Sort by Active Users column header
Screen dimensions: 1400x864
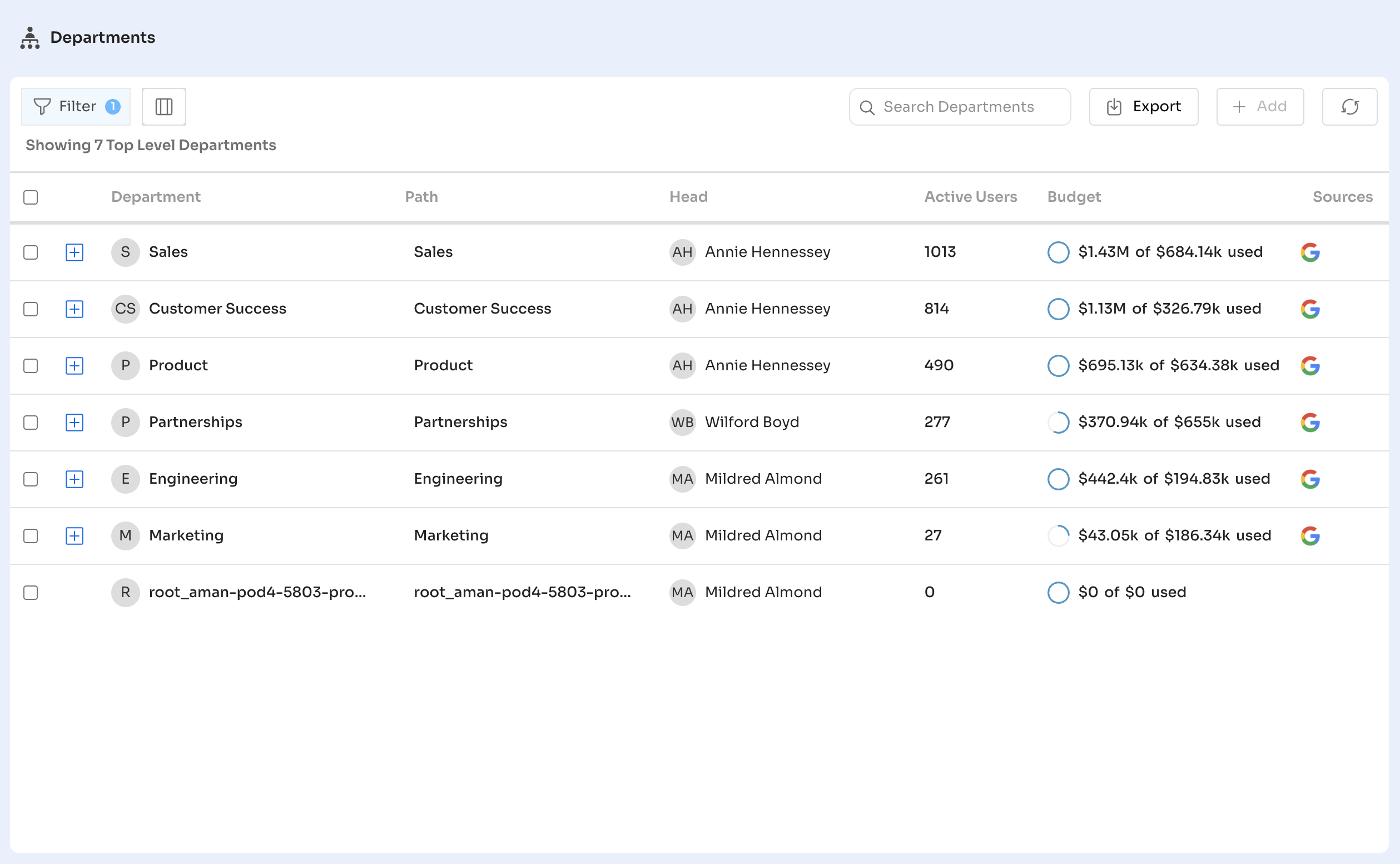point(970,197)
